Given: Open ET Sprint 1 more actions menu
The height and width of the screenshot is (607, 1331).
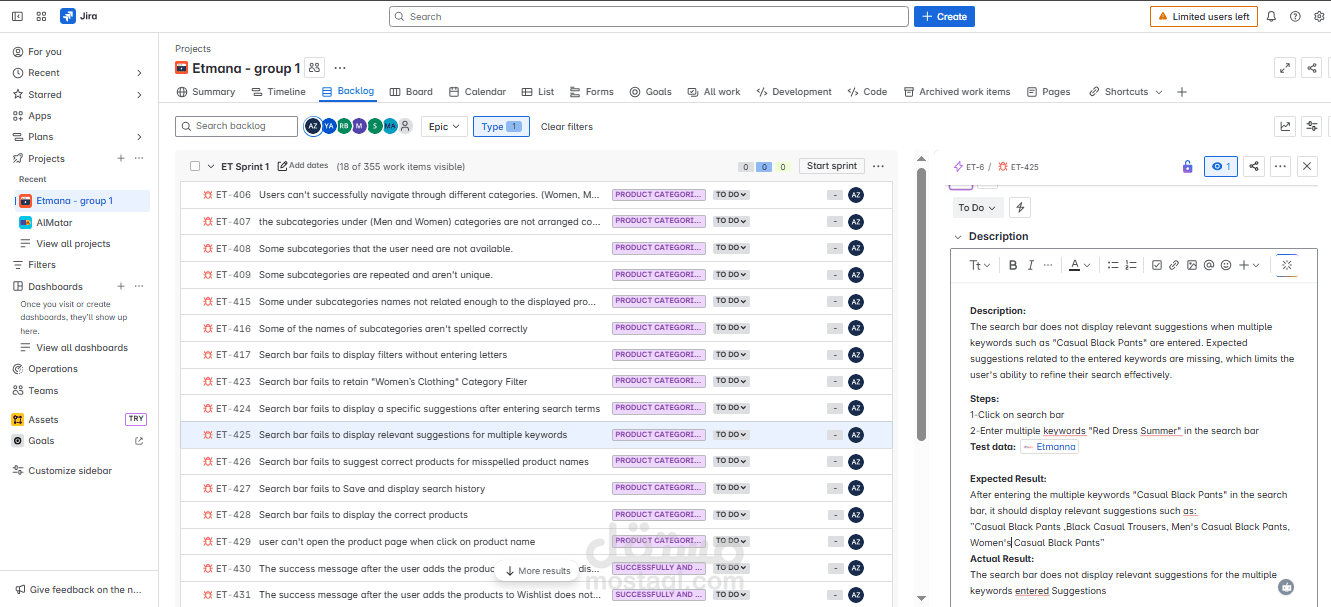Looking at the screenshot, I should [878, 166].
